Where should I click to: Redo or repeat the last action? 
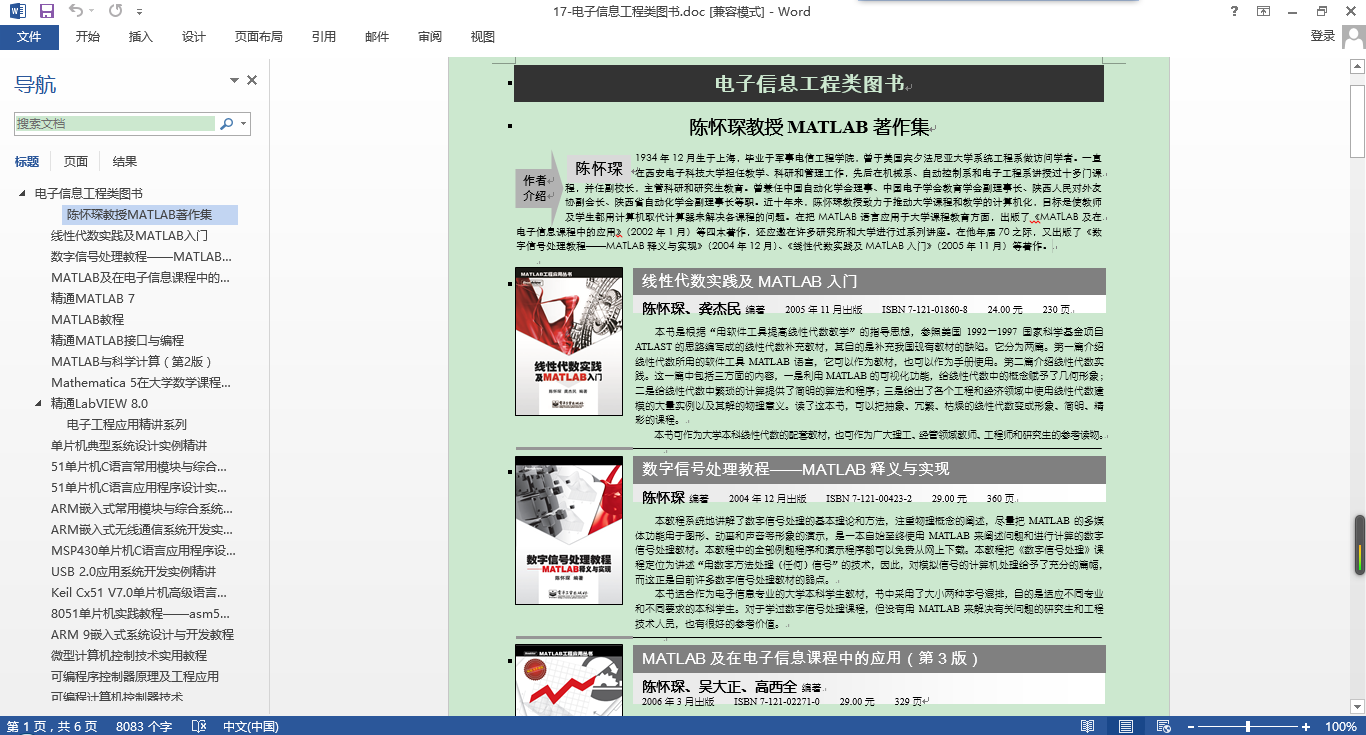click(115, 11)
